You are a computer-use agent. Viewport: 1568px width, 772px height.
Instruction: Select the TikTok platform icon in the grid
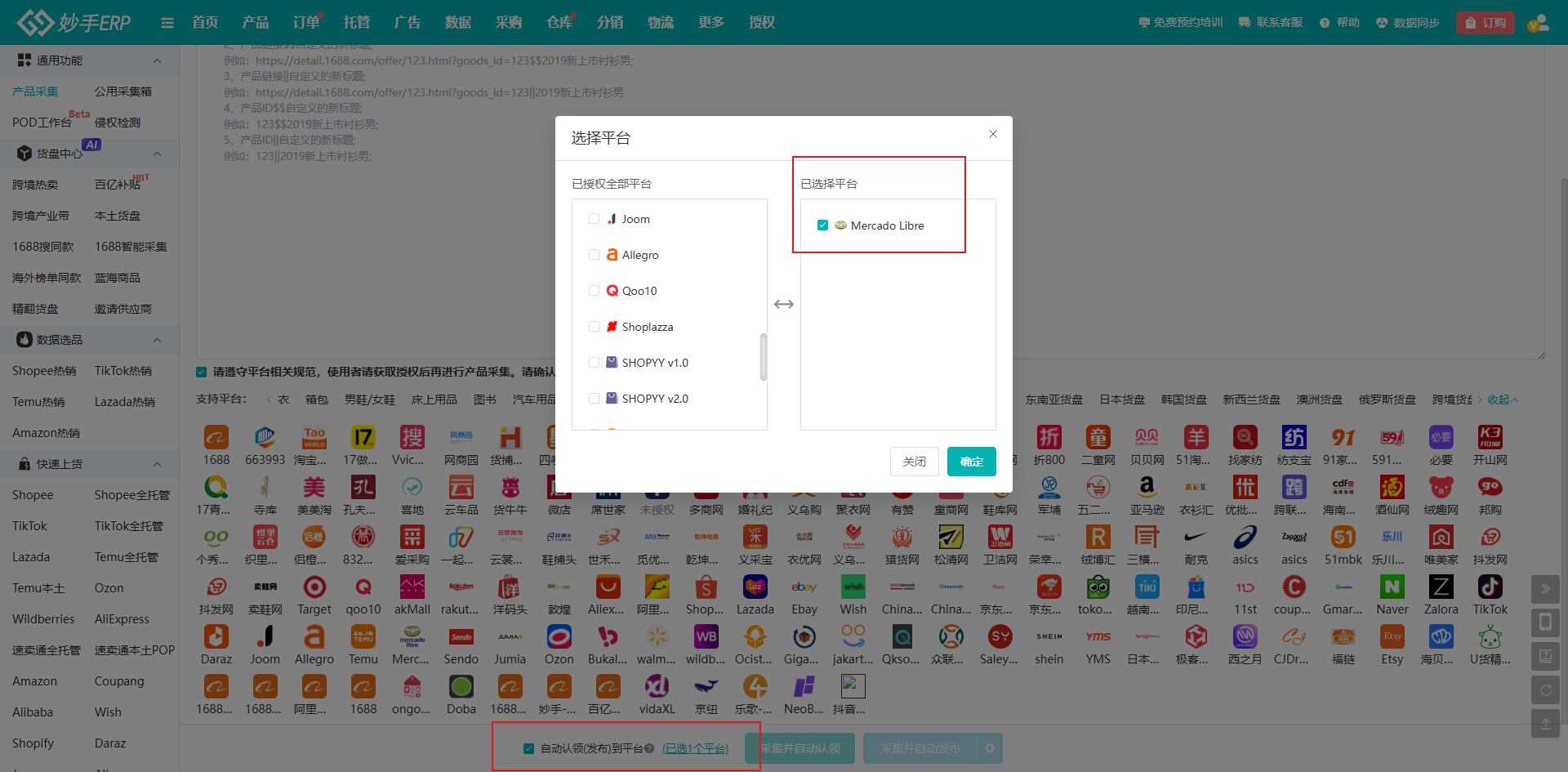click(1490, 588)
